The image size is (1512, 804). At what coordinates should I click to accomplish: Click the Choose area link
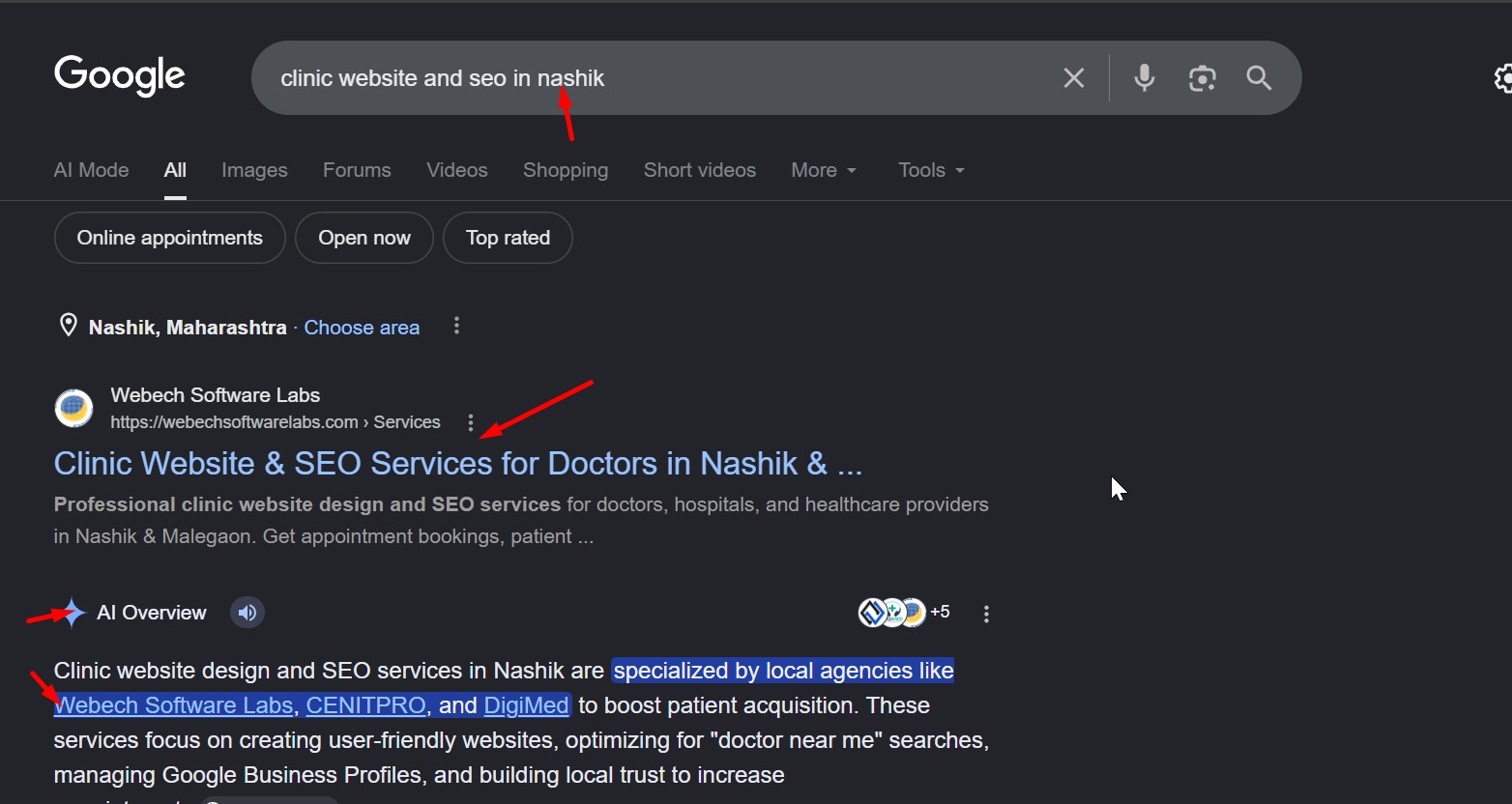coord(362,328)
